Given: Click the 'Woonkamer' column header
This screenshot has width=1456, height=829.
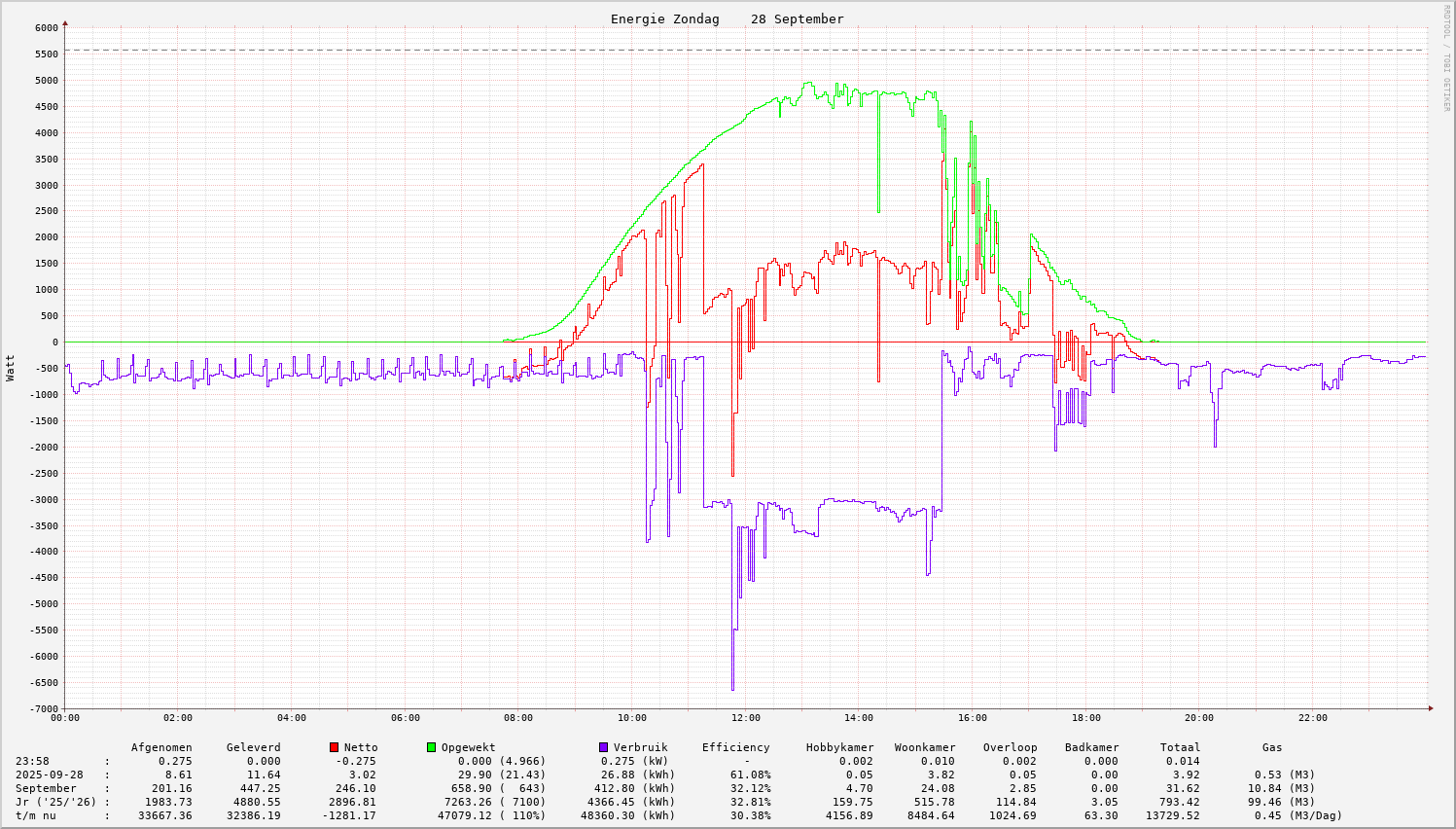Looking at the screenshot, I should 924,747.
